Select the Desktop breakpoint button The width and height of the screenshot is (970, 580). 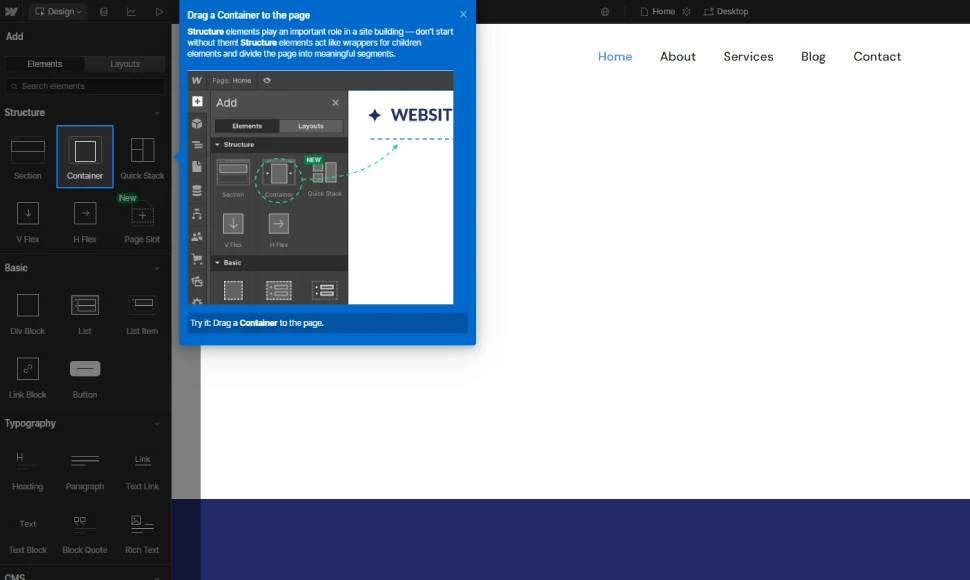tap(726, 11)
